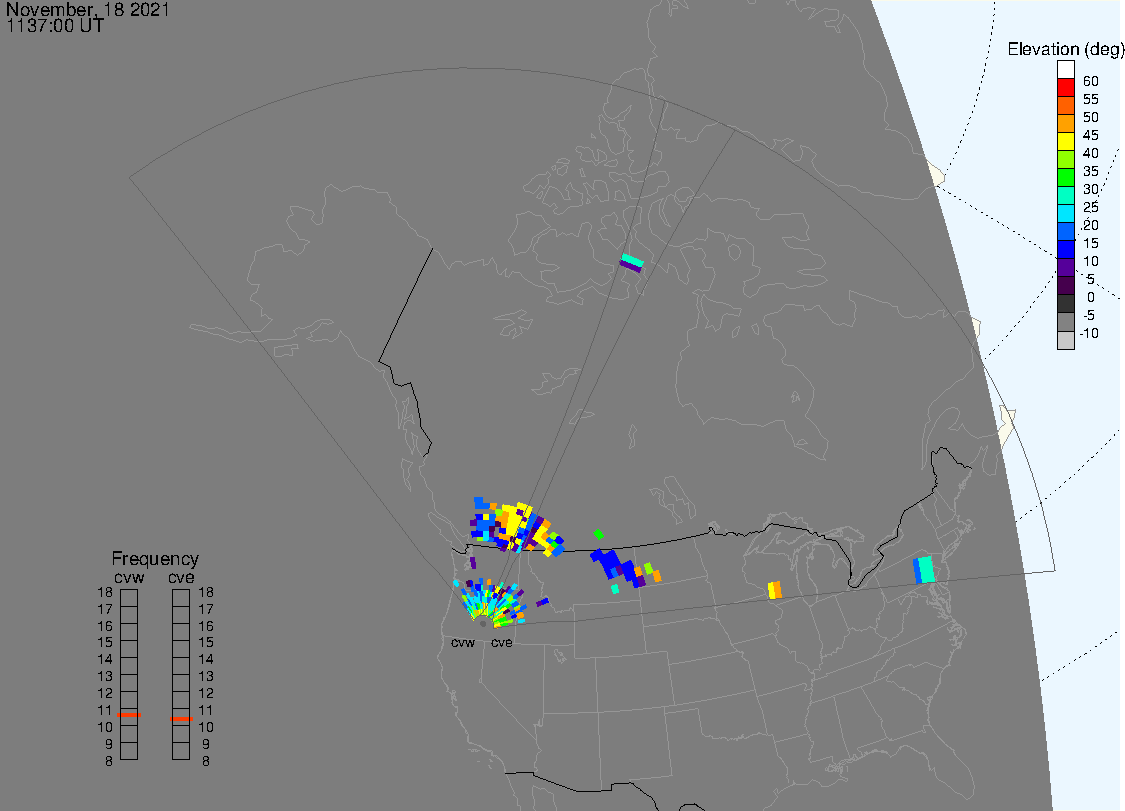
Task: Click the '8' label left of cvw bar
Action: tap(108, 761)
